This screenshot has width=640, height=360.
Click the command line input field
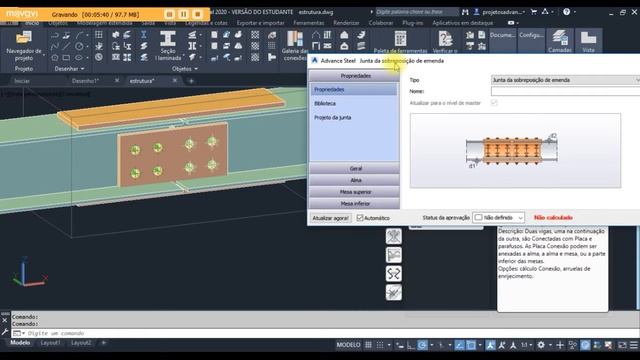[324, 333]
